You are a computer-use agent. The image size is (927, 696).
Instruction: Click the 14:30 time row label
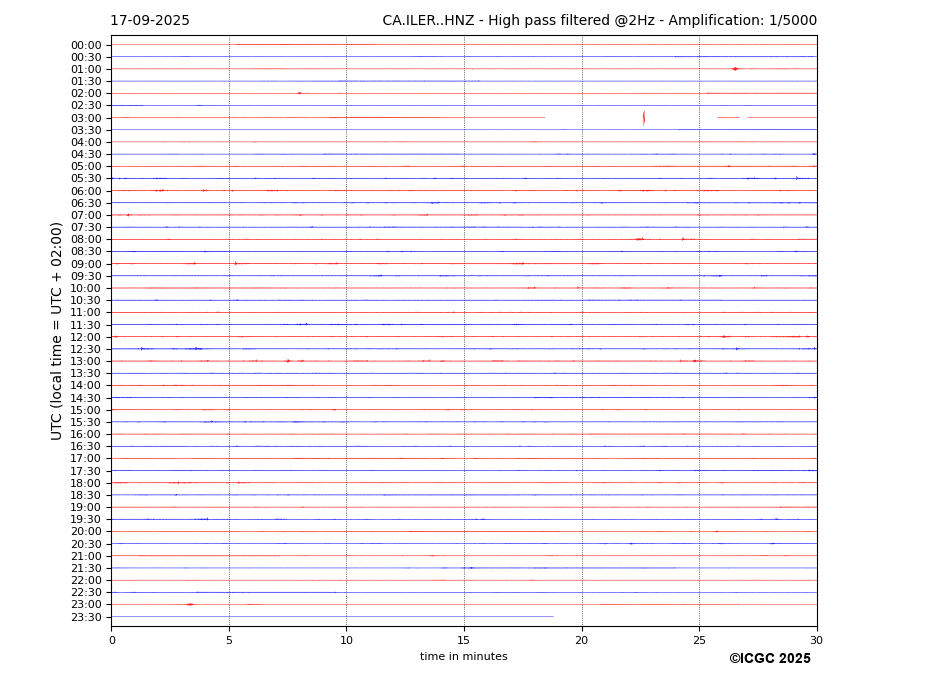pos(86,398)
